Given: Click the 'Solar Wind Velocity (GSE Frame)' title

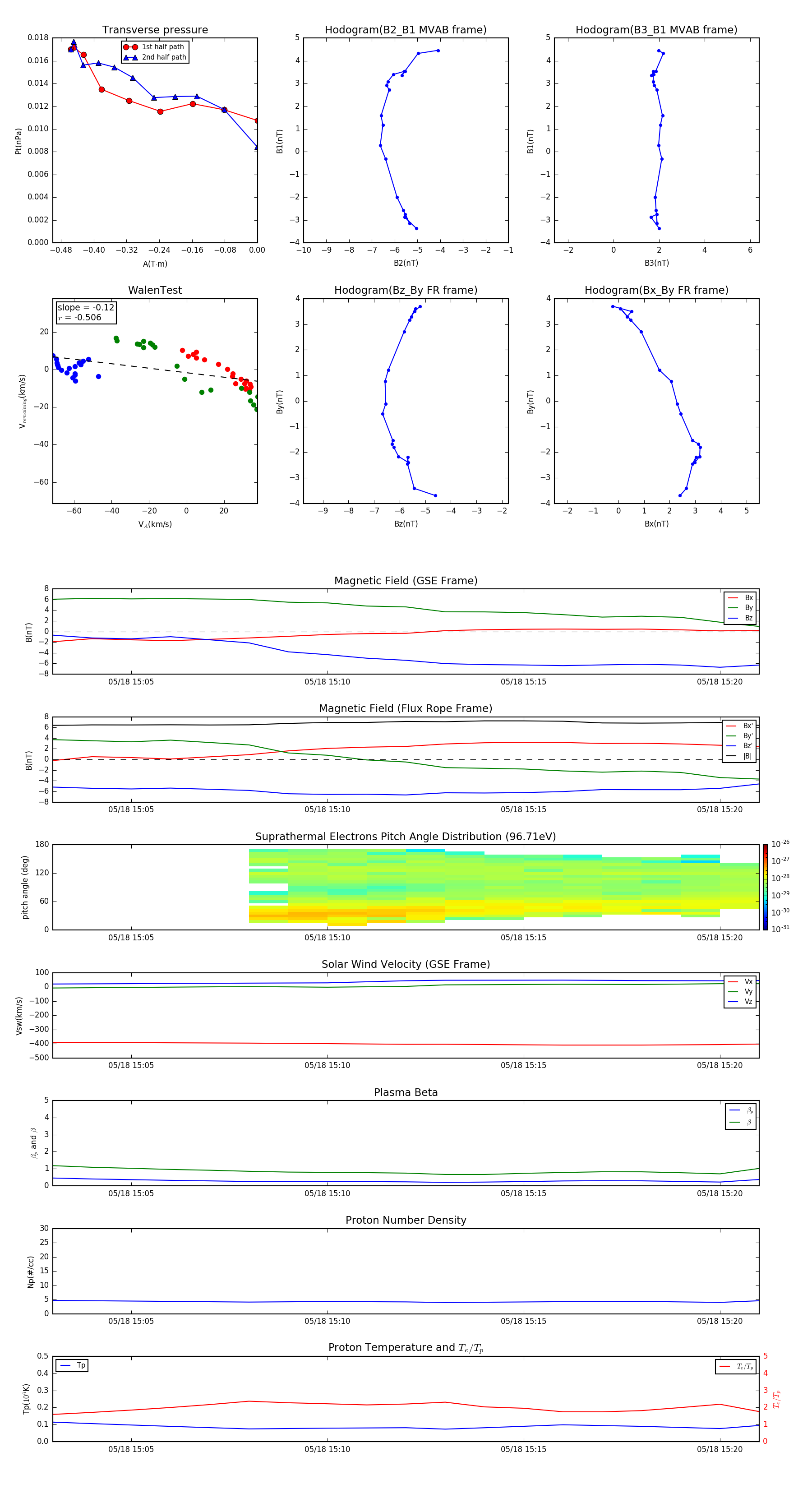Looking at the screenshot, I should [406, 964].
